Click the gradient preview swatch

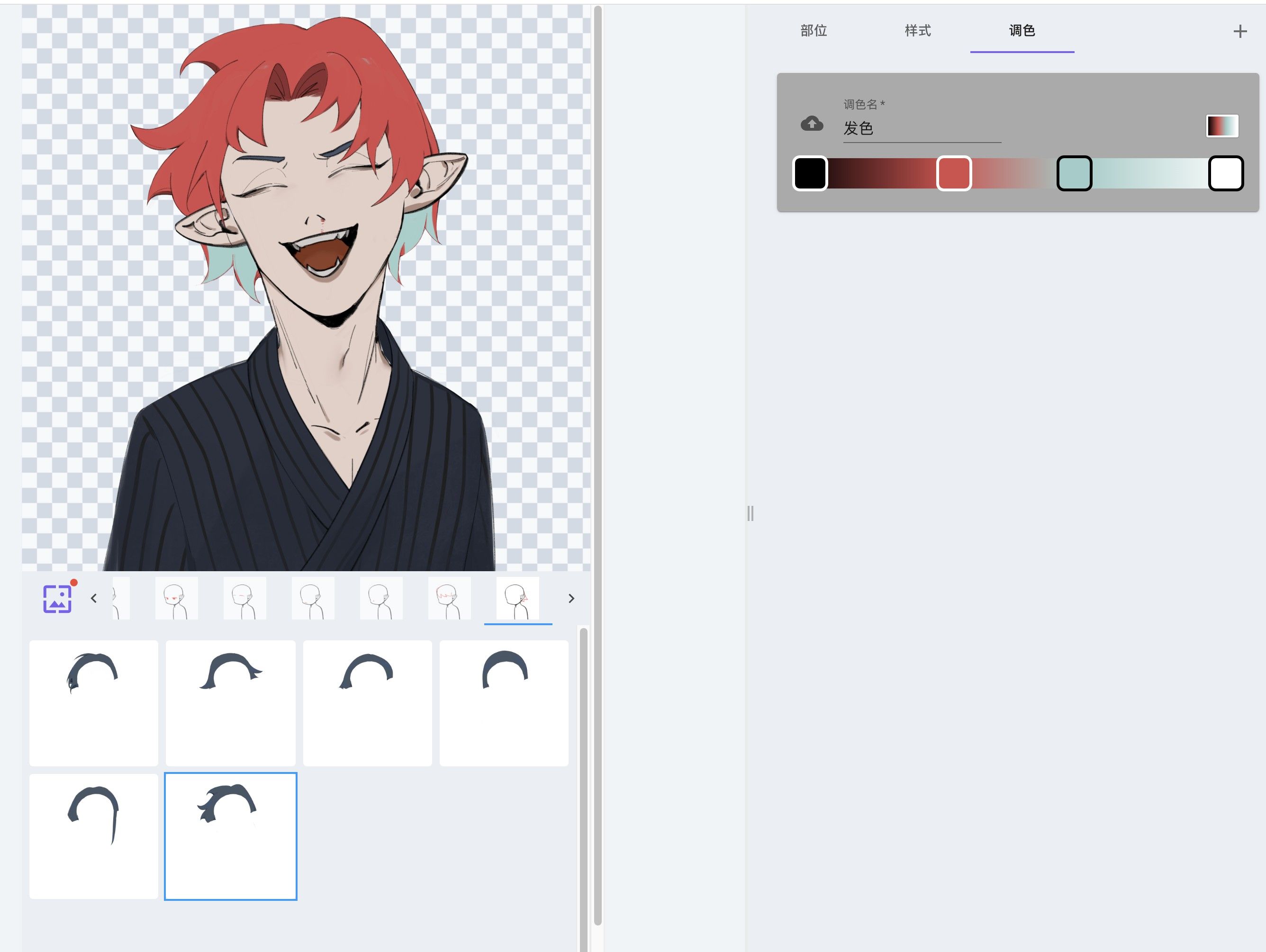tap(1222, 126)
